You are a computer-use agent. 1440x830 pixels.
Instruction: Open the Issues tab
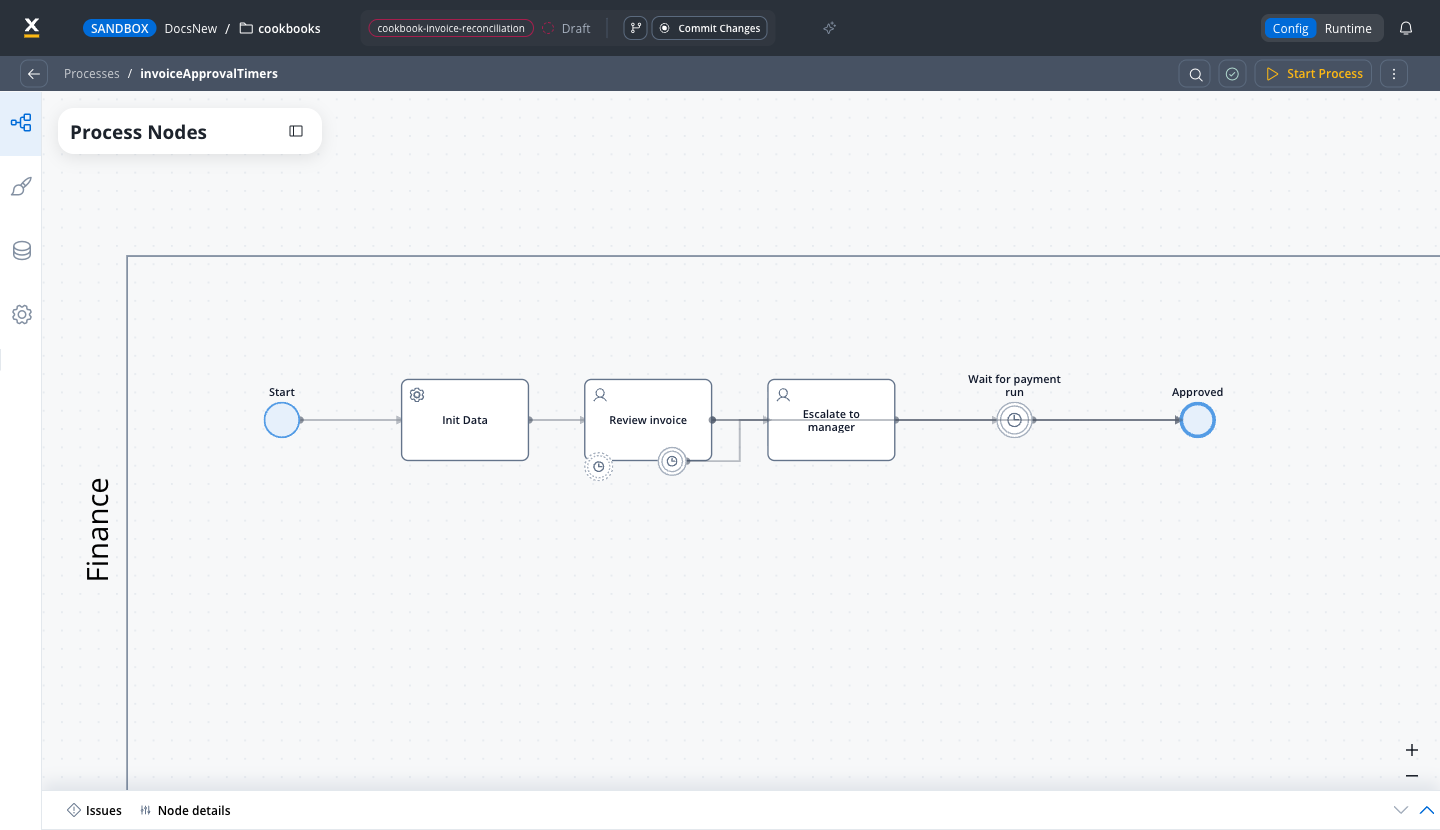[94, 811]
